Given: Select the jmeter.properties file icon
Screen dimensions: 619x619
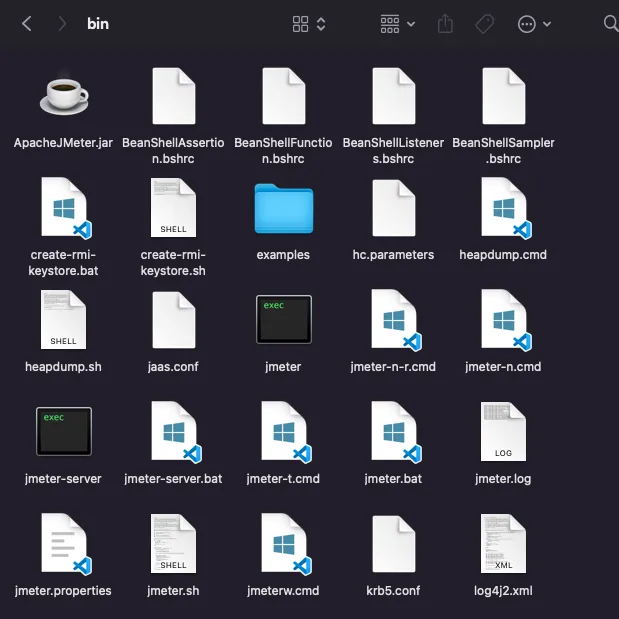Looking at the screenshot, I should click(x=63, y=544).
